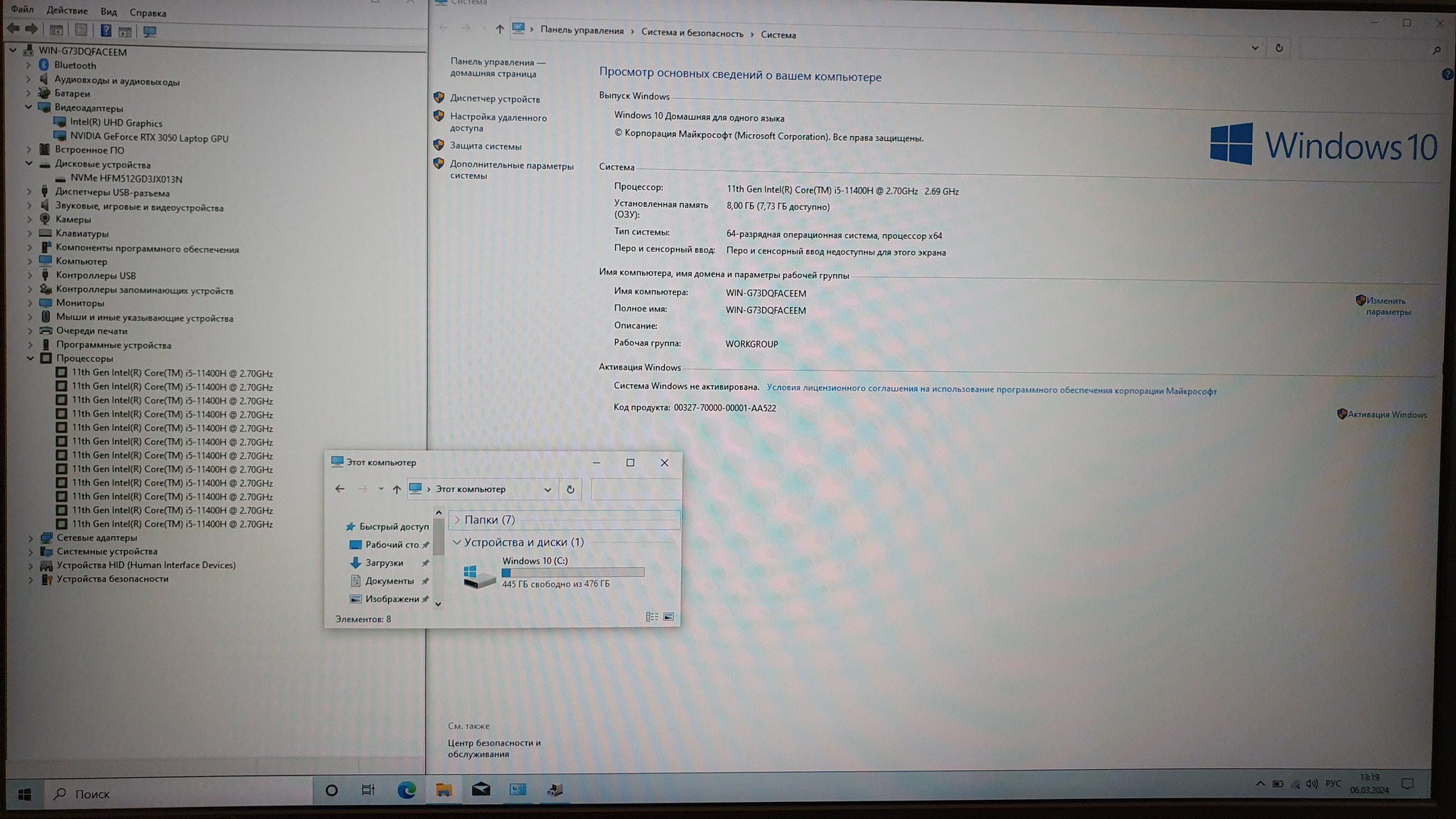1456x819 pixels.
Task: Click the blue Help icon in Device Manager toolbar
Action: click(x=105, y=31)
